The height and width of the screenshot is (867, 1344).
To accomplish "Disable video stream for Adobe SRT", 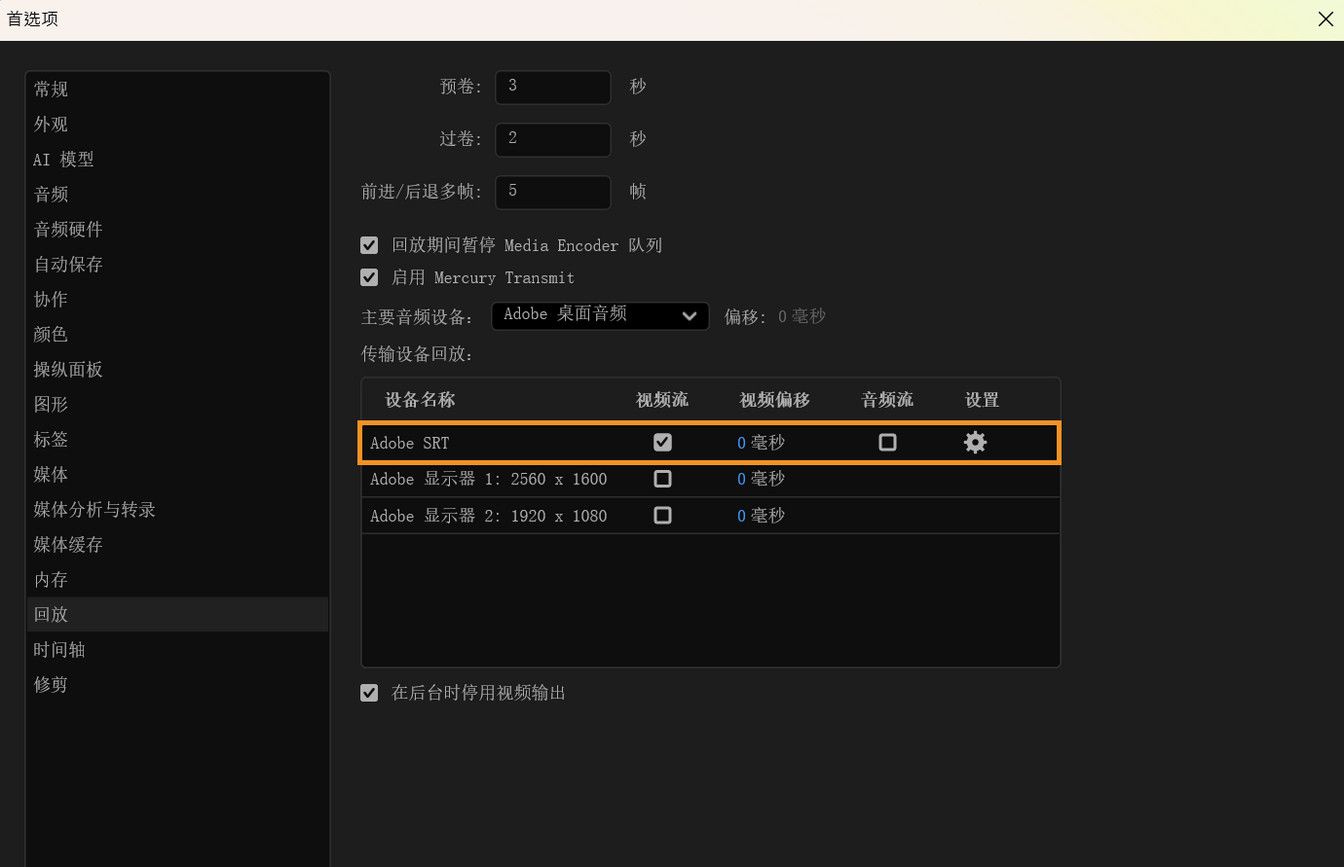I will point(662,441).
